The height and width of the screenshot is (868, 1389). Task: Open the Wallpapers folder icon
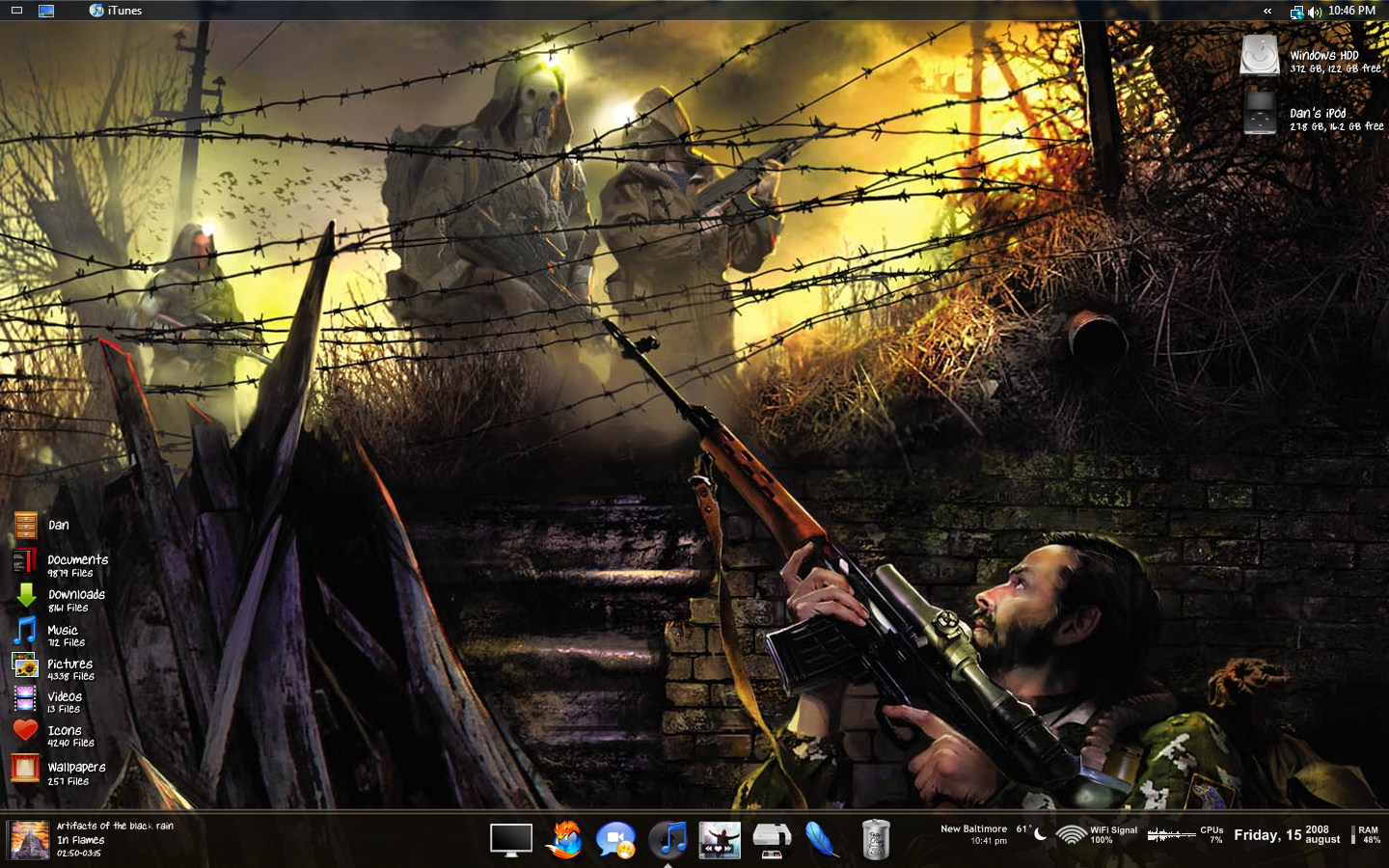coord(25,768)
